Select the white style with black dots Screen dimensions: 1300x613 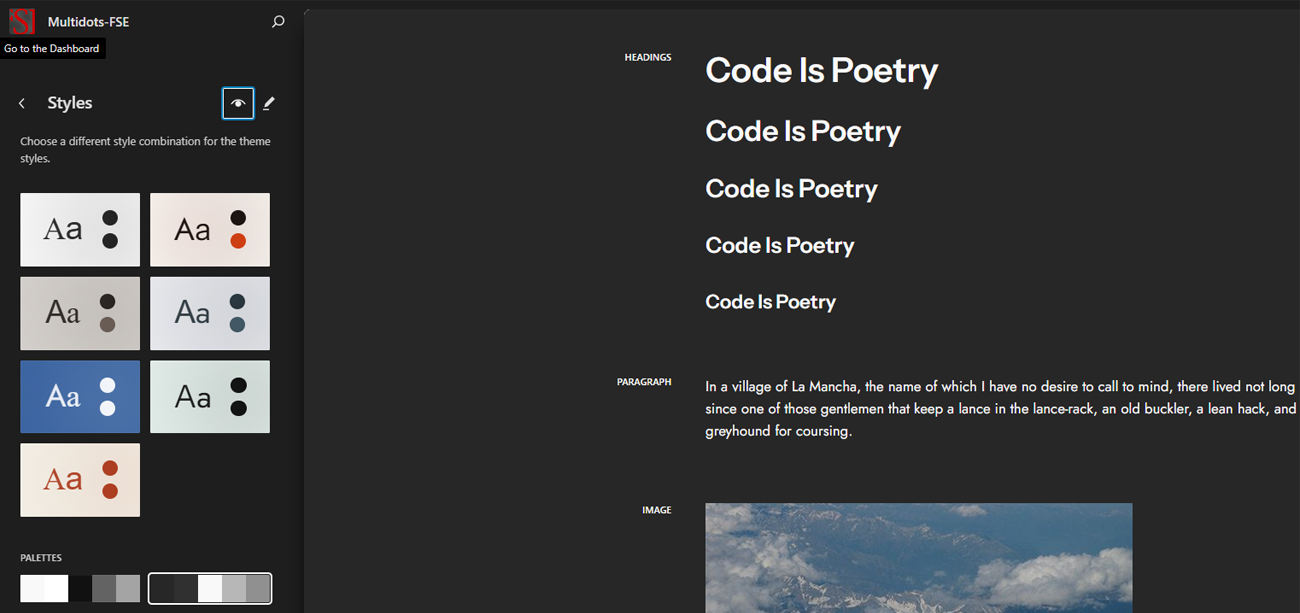[80, 230]
